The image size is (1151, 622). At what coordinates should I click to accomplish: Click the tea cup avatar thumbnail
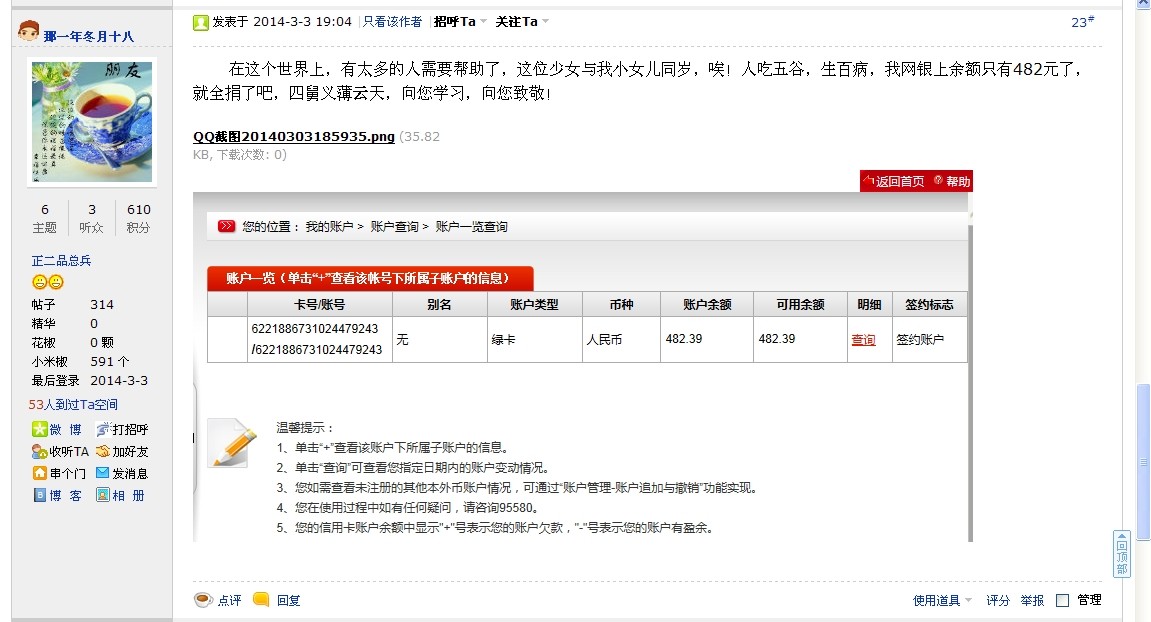[x=92, y=122]
